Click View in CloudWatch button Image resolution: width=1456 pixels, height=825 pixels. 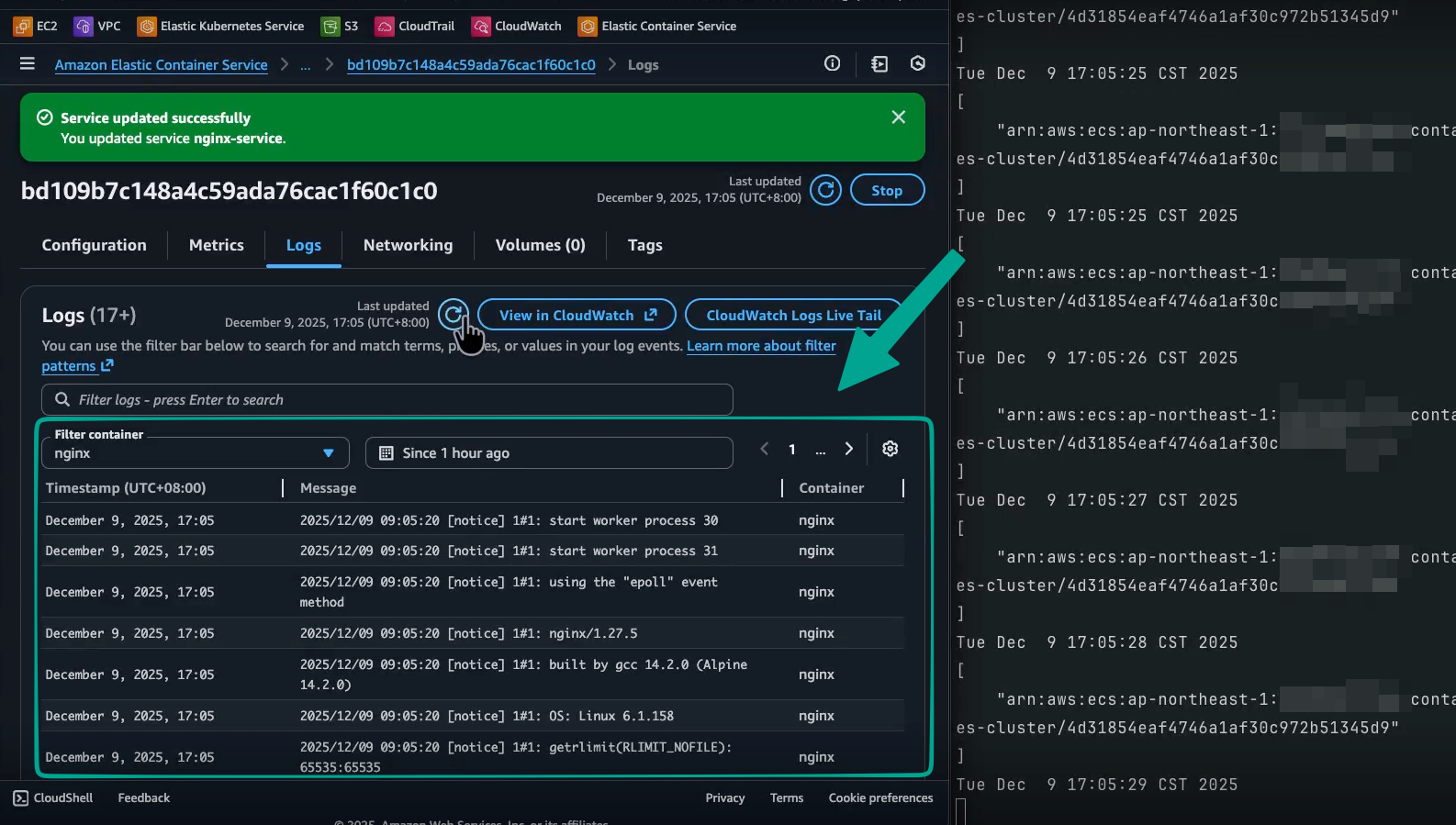577,315
